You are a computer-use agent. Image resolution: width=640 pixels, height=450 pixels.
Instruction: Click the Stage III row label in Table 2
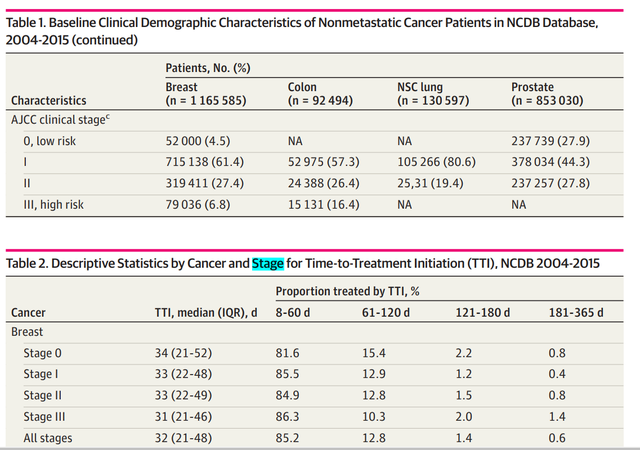pyautogui.click(x=50, y=416)
